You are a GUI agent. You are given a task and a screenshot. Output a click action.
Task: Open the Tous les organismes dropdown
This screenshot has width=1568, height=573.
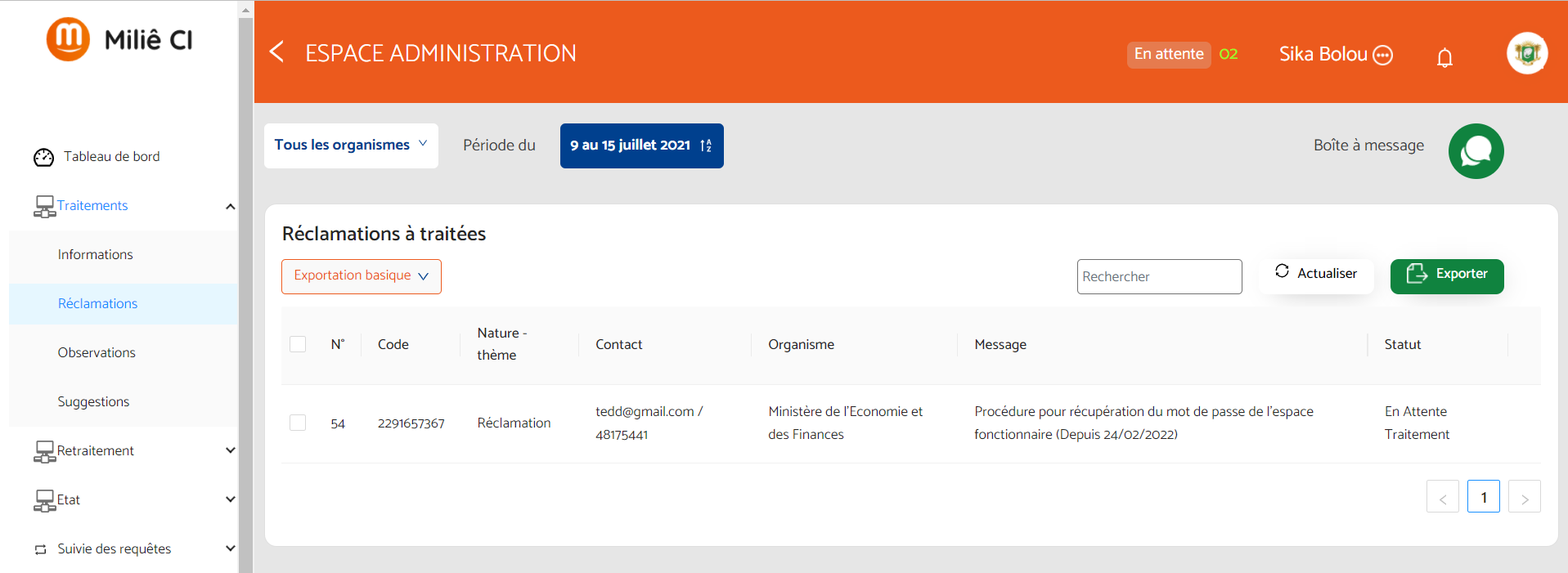tap(351, 145)
